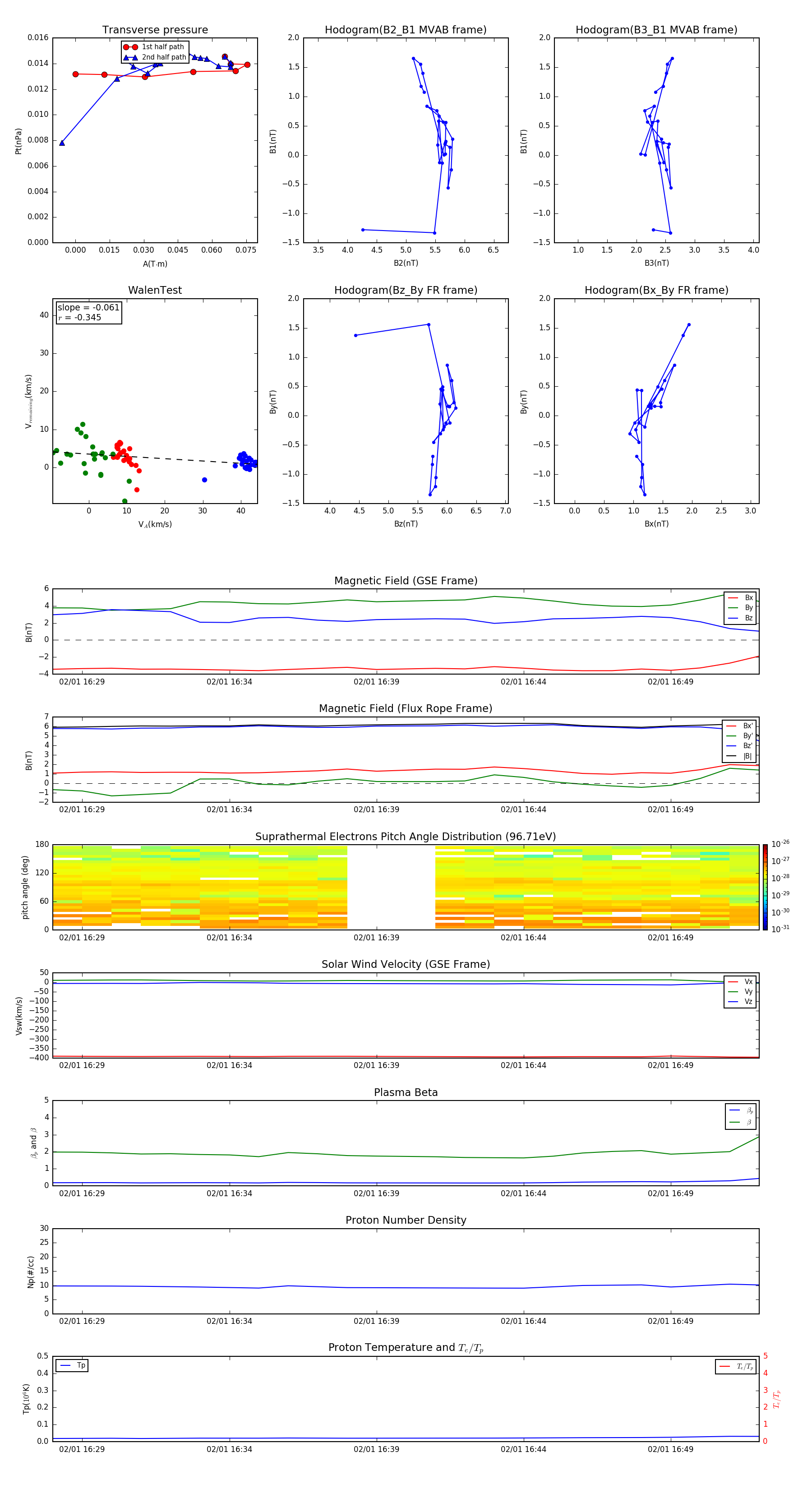Click the 'Suprathermal Electrons Pitch Angle Distribution' title
Screen dimensions: 812x1489
pyautogui.click(x=406, y=837)
